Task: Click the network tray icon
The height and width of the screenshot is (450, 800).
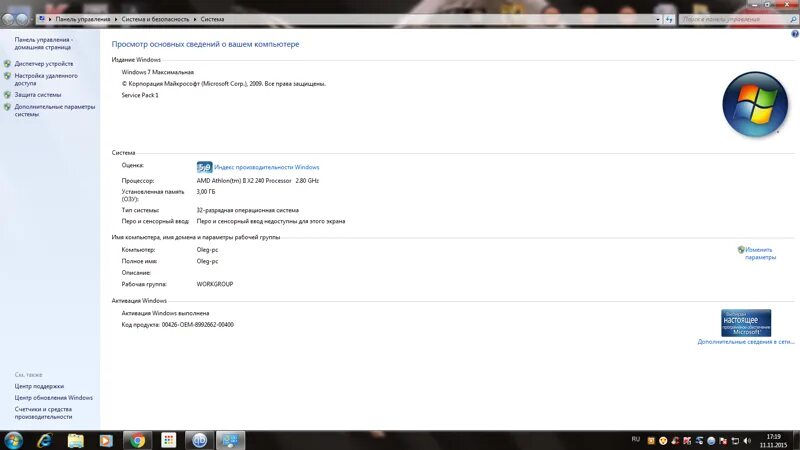Action: [735, 441]
